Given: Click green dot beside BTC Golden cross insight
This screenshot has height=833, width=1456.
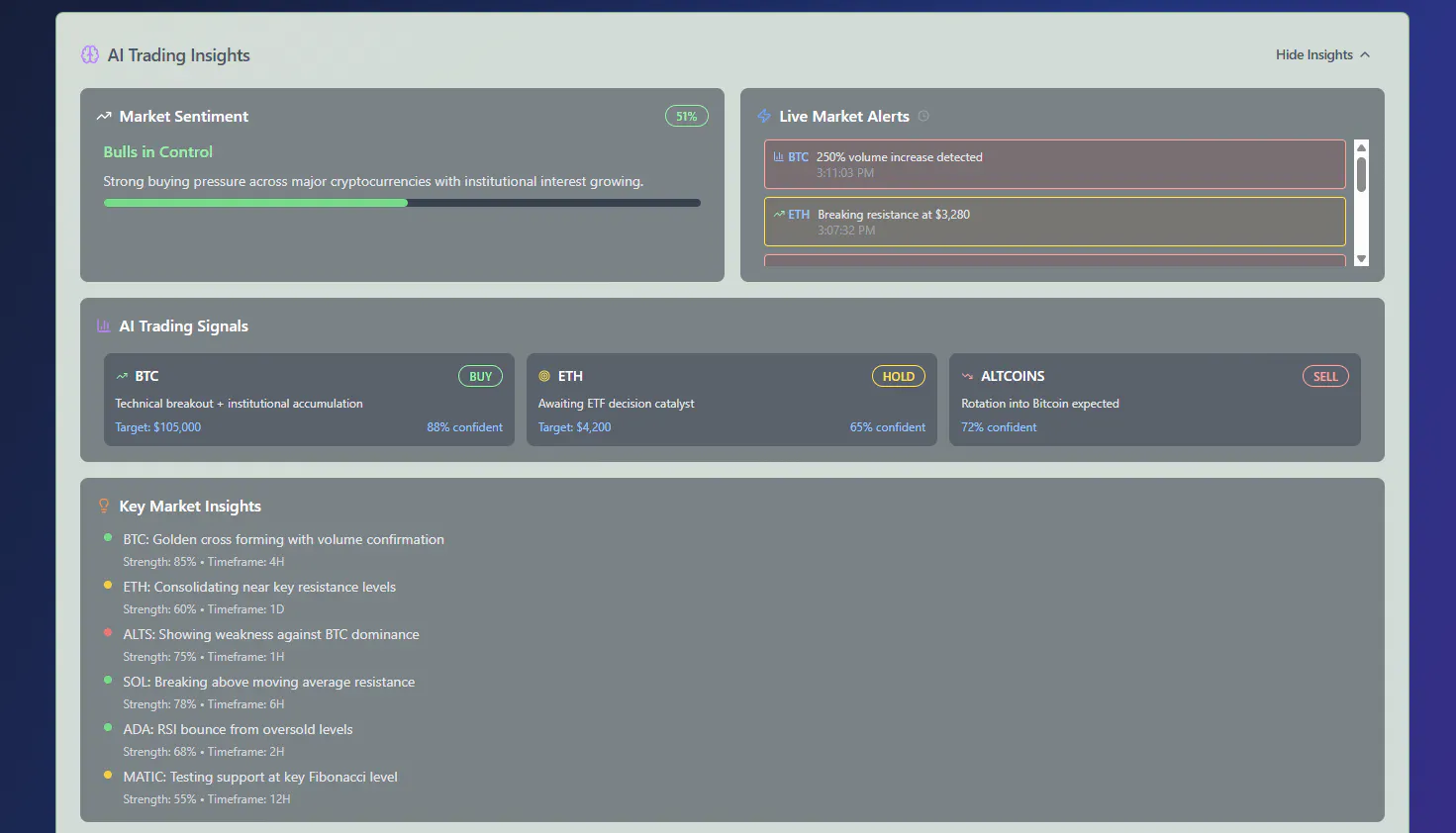Looking at the screenshot, I should click(108, 537).
